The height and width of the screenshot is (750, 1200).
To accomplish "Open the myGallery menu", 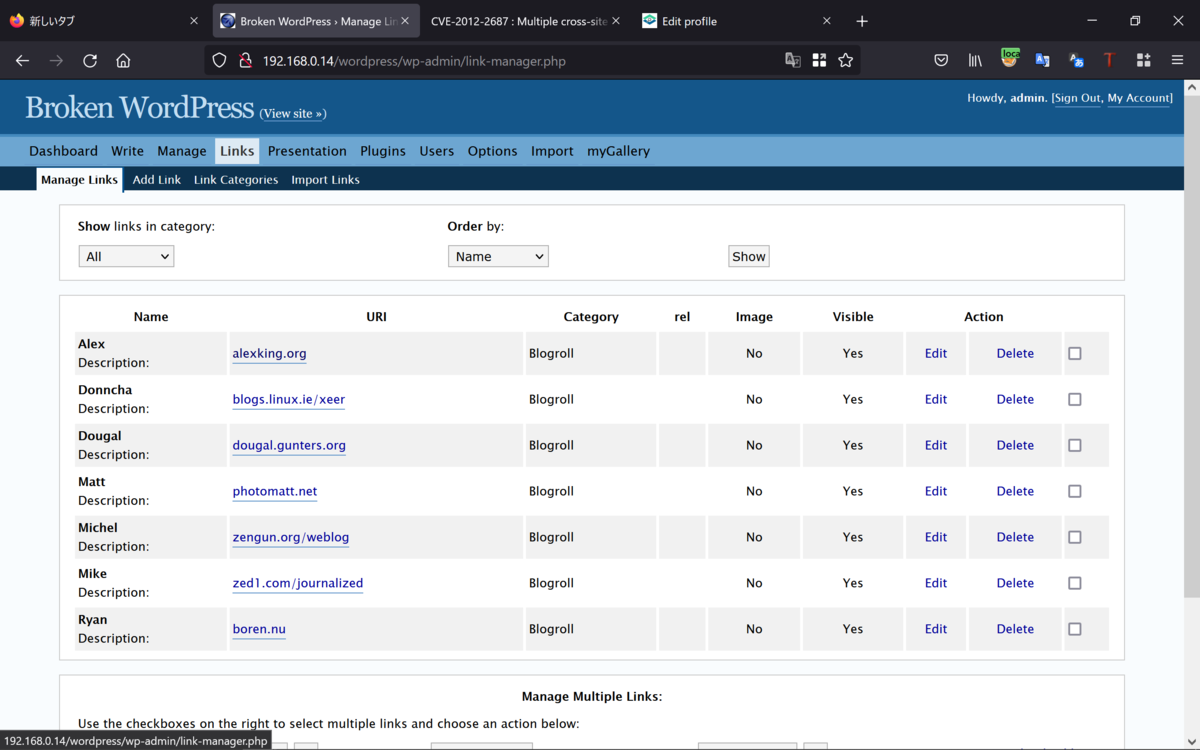I will [x=618, y=151].
